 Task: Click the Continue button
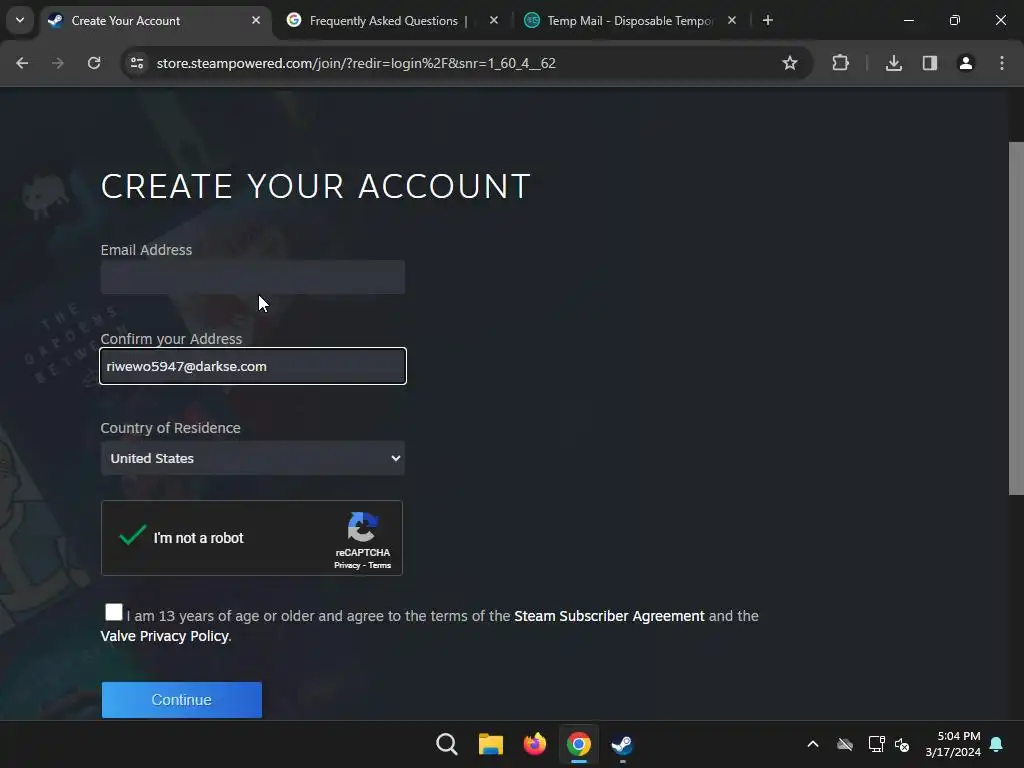pyautogui.click(x=182, y=700)
